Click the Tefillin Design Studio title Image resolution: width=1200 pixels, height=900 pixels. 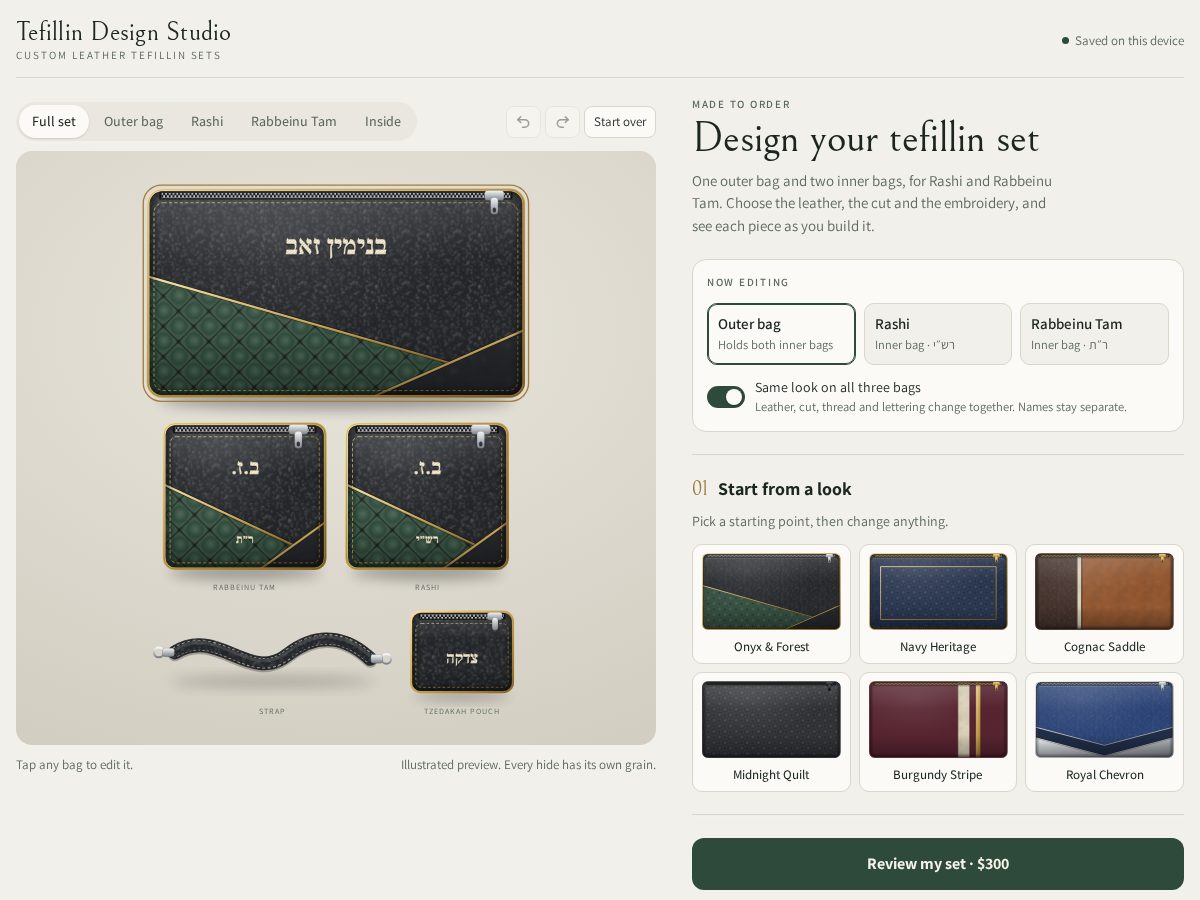click(124, 32)
